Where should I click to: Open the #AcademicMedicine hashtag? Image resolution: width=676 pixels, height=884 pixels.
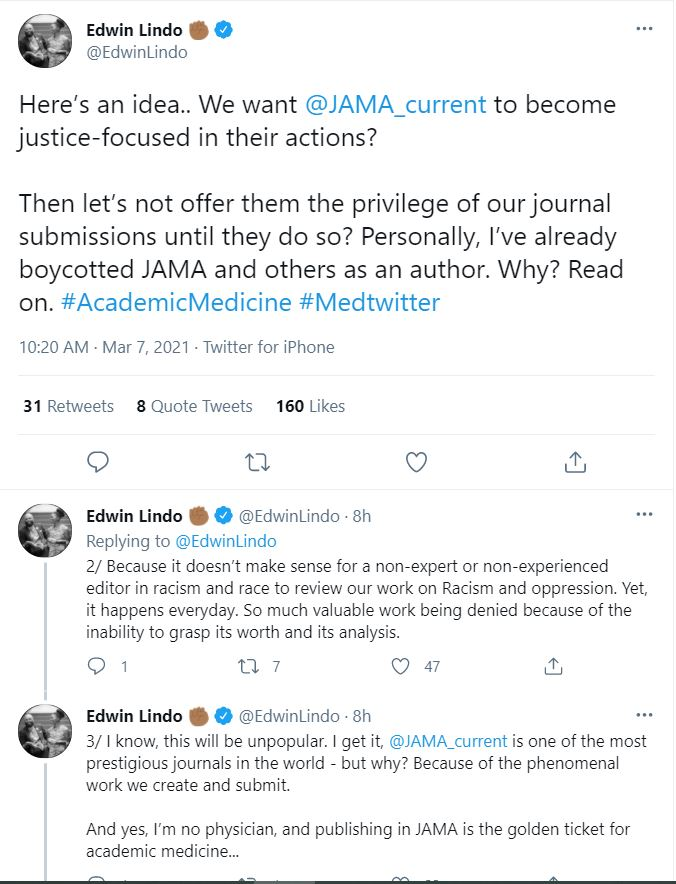coord(176,303)
